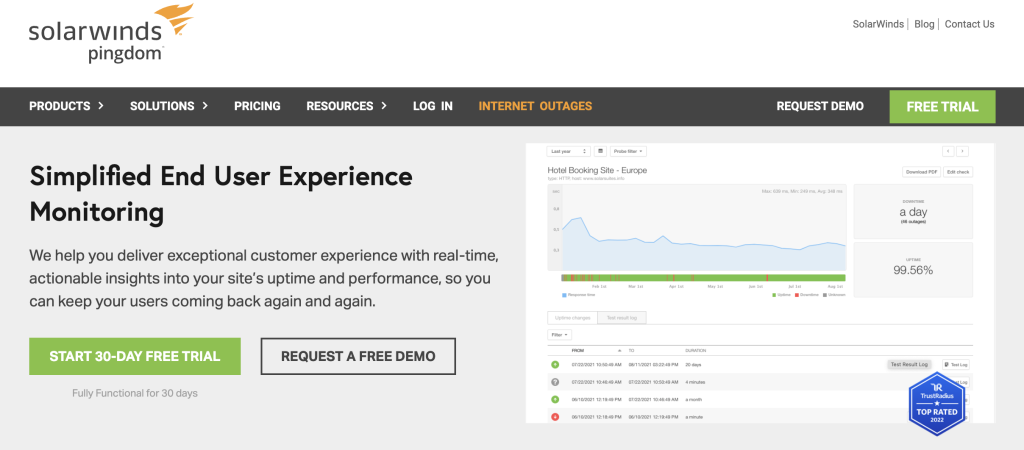
Task: Open Internet Outages page
Action: pyautogui.click(x=536, y=106)
